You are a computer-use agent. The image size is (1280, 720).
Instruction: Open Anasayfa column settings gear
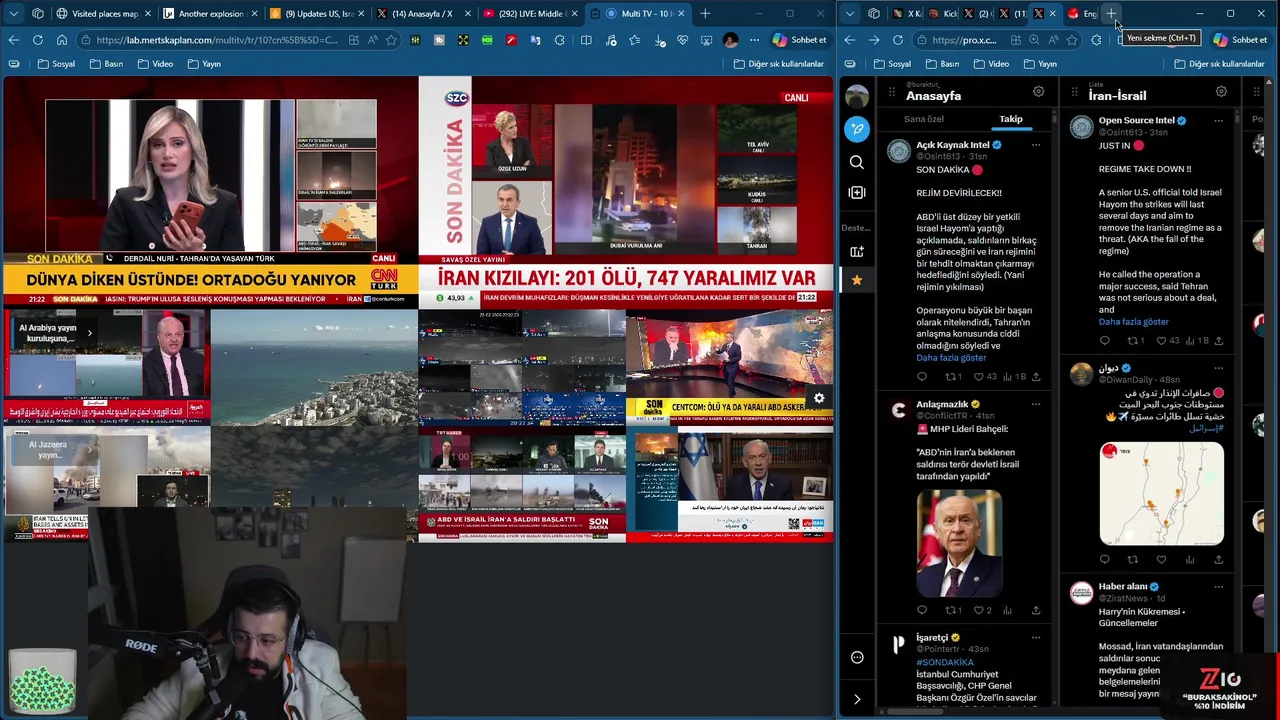[1038, 92]
